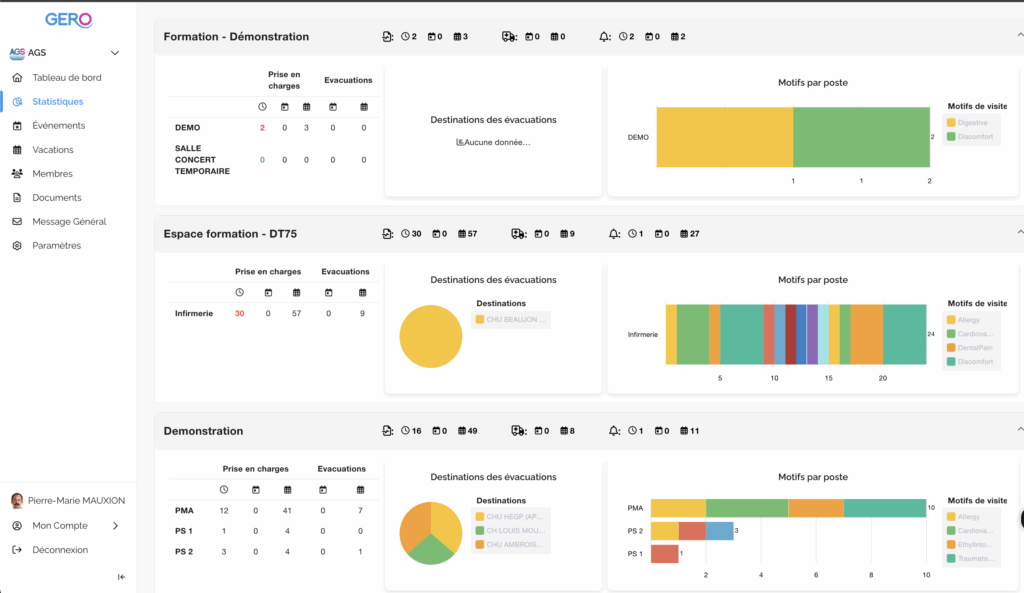Click the Membres people icon
The height and width of the screenshot is (593, 1024).
(x=17, y=174)
